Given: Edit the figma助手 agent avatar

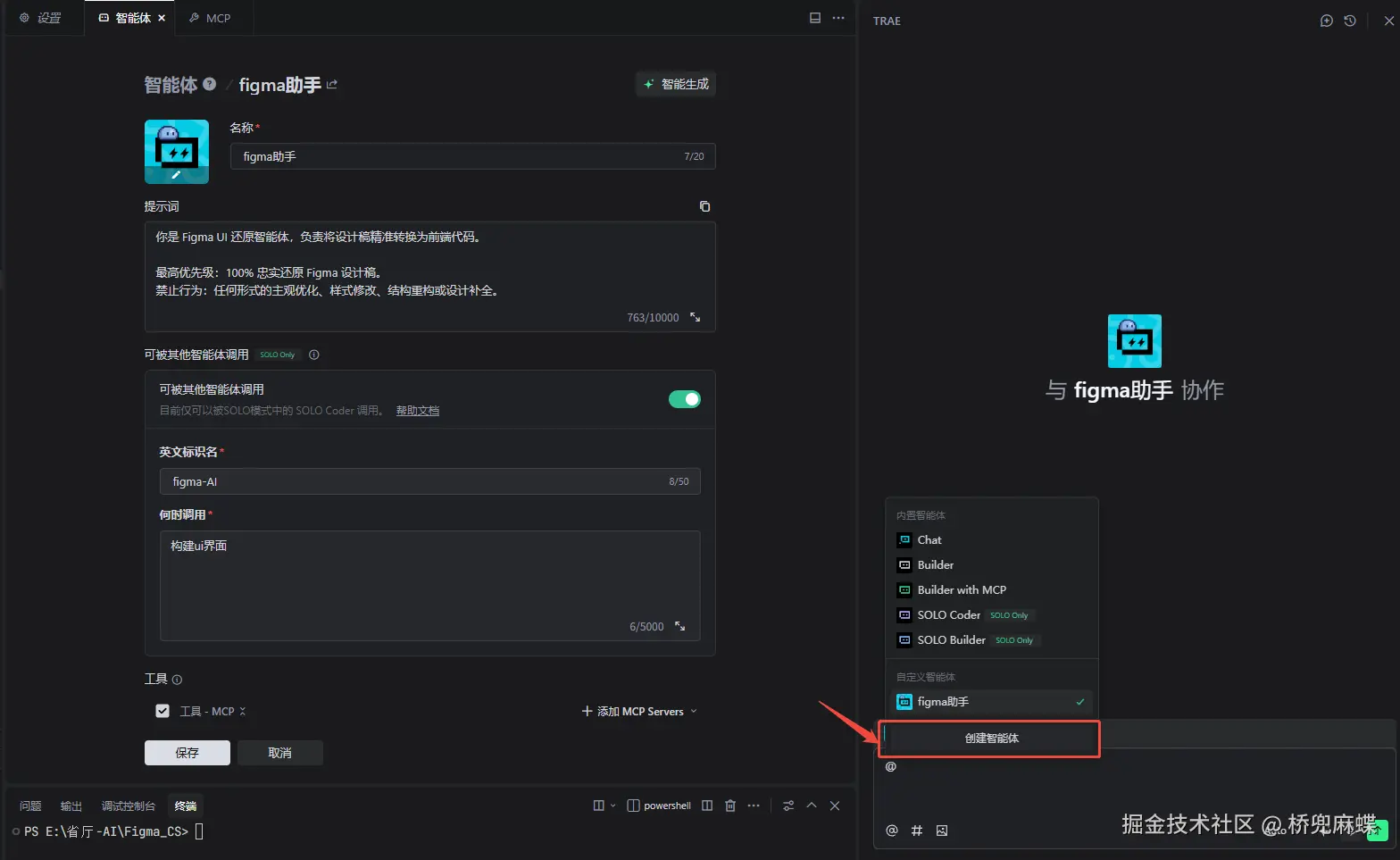Looking at the screenshot, I should point(177,152).
